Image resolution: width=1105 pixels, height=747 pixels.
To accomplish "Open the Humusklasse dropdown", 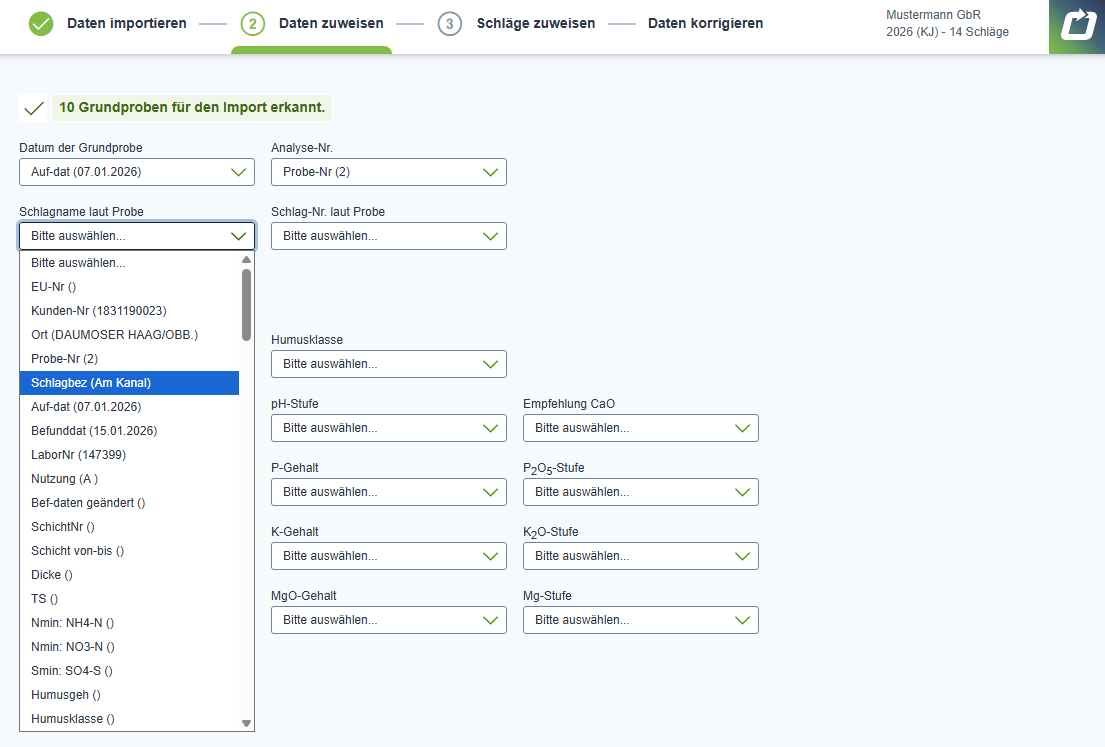I will [x=388, y=364].
